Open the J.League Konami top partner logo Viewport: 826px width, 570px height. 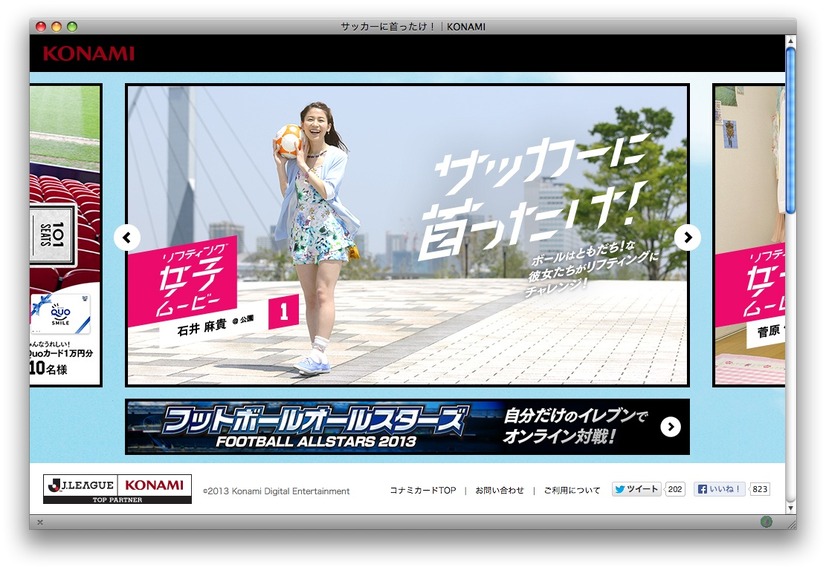click(117, 489)
